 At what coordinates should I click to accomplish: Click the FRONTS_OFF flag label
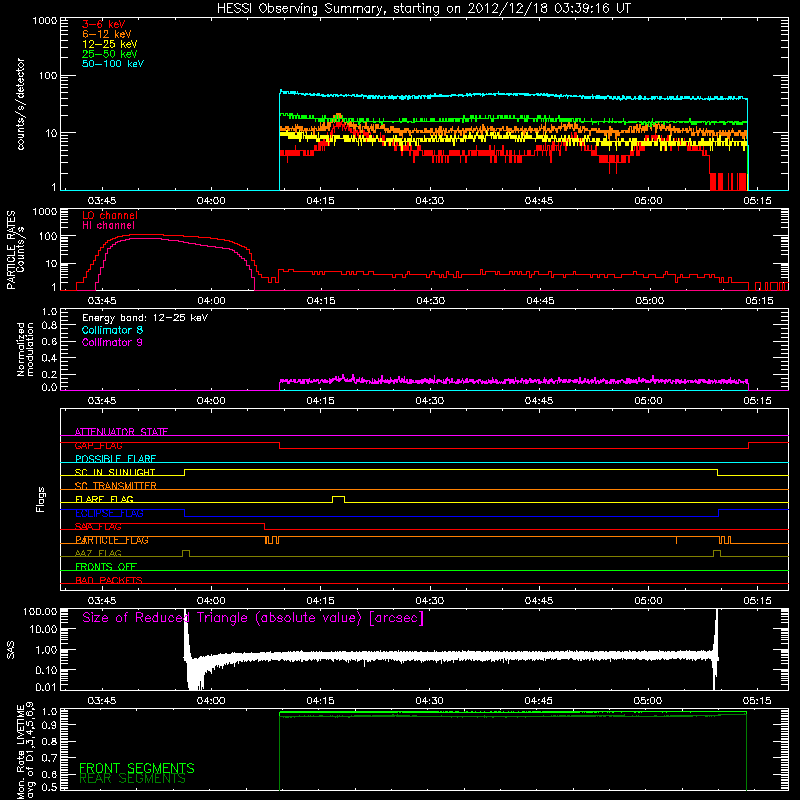[106, 566]
